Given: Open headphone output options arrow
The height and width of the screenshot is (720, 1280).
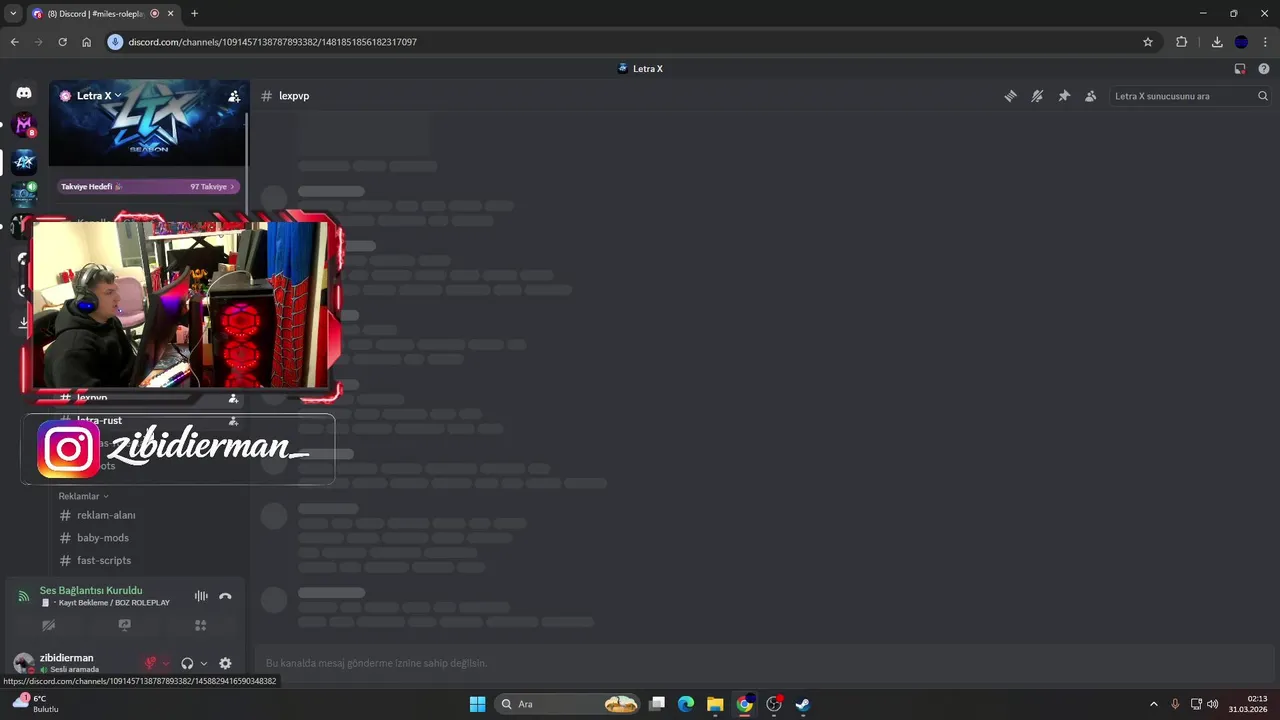Looking at the screenshot, I should pos(203,663).
